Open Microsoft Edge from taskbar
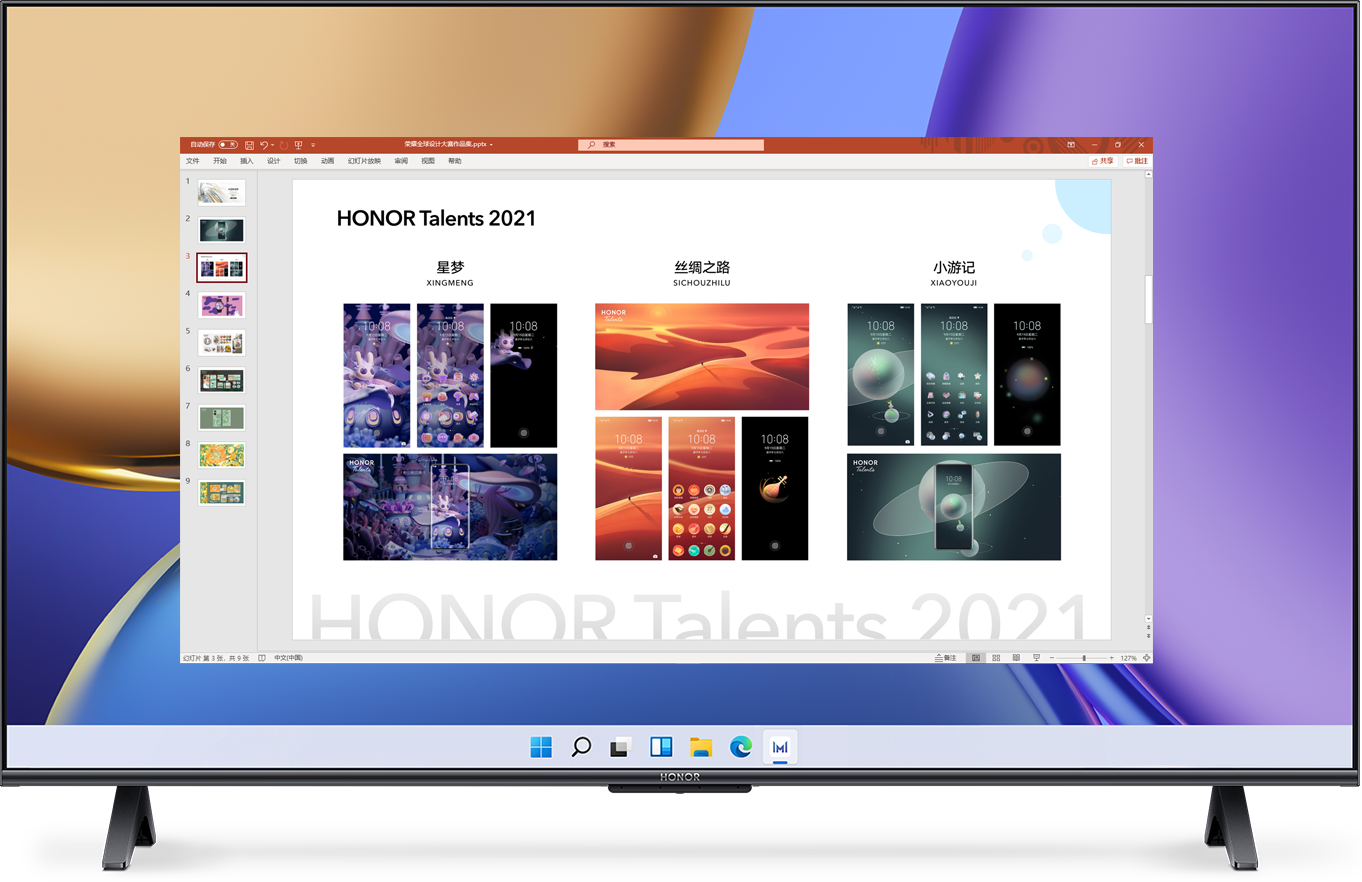The height and width of the screenshot is (882, 1362). [740, 747]
